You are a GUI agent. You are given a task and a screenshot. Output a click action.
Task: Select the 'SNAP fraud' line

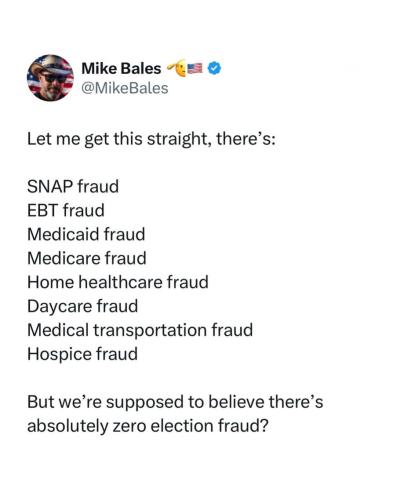point(73,186)
